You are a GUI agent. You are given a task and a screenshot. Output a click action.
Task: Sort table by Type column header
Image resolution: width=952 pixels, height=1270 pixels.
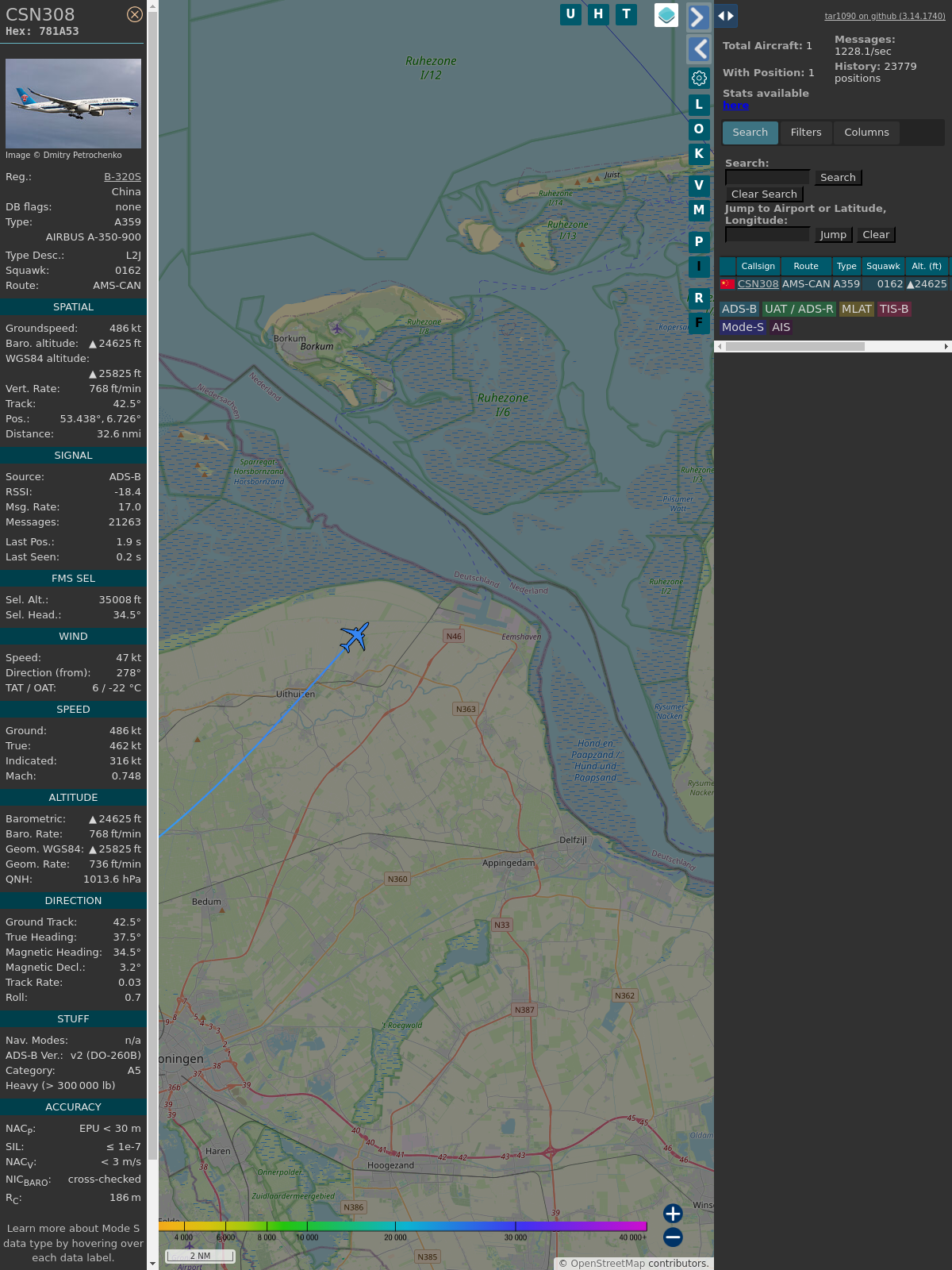coord(846,267)
